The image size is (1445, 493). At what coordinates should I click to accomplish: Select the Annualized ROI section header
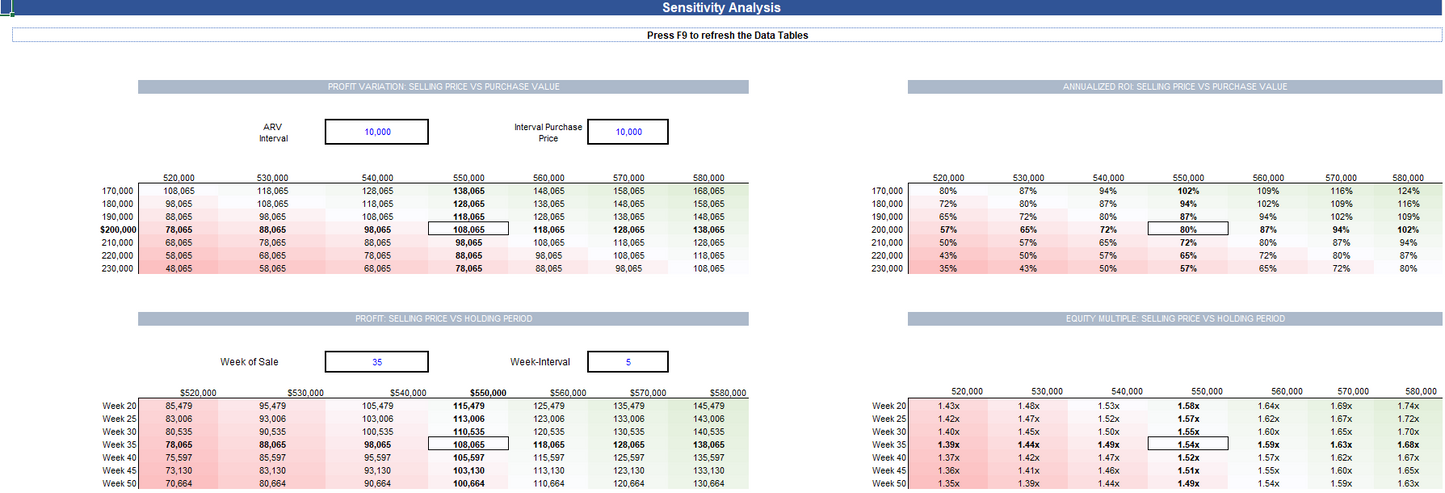point(1174,87)
